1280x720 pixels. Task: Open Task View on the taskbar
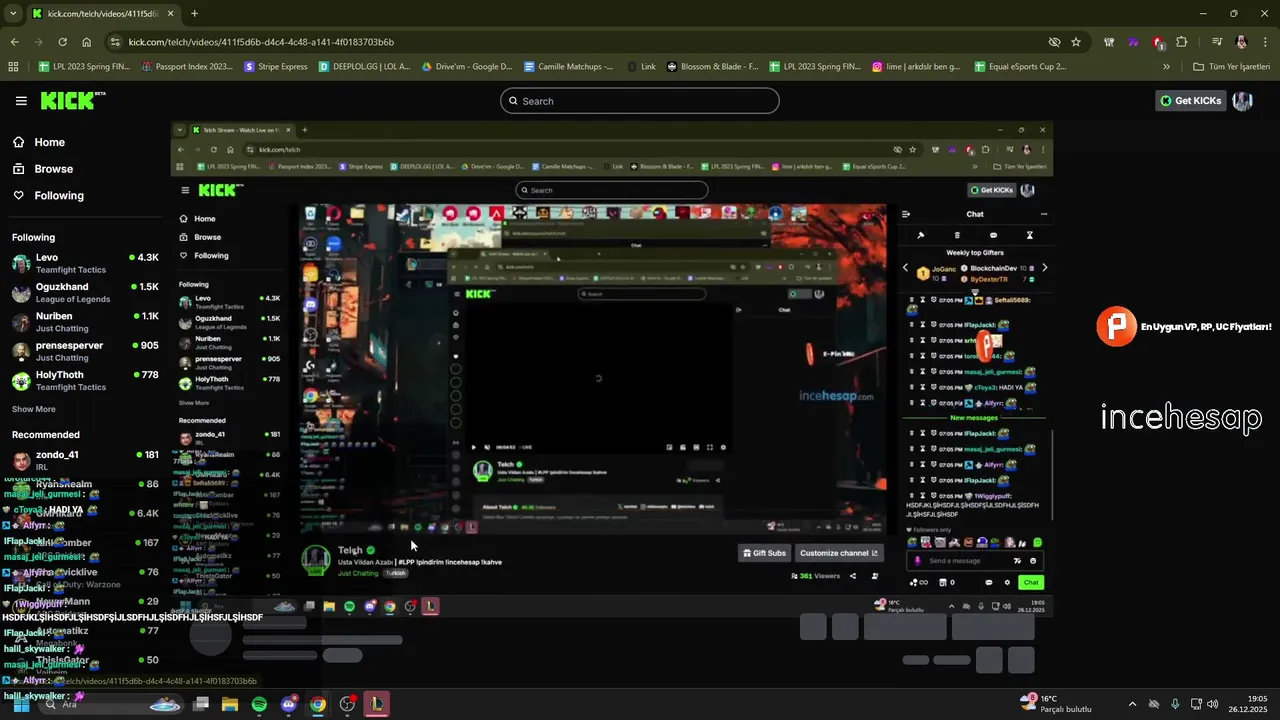201,704
